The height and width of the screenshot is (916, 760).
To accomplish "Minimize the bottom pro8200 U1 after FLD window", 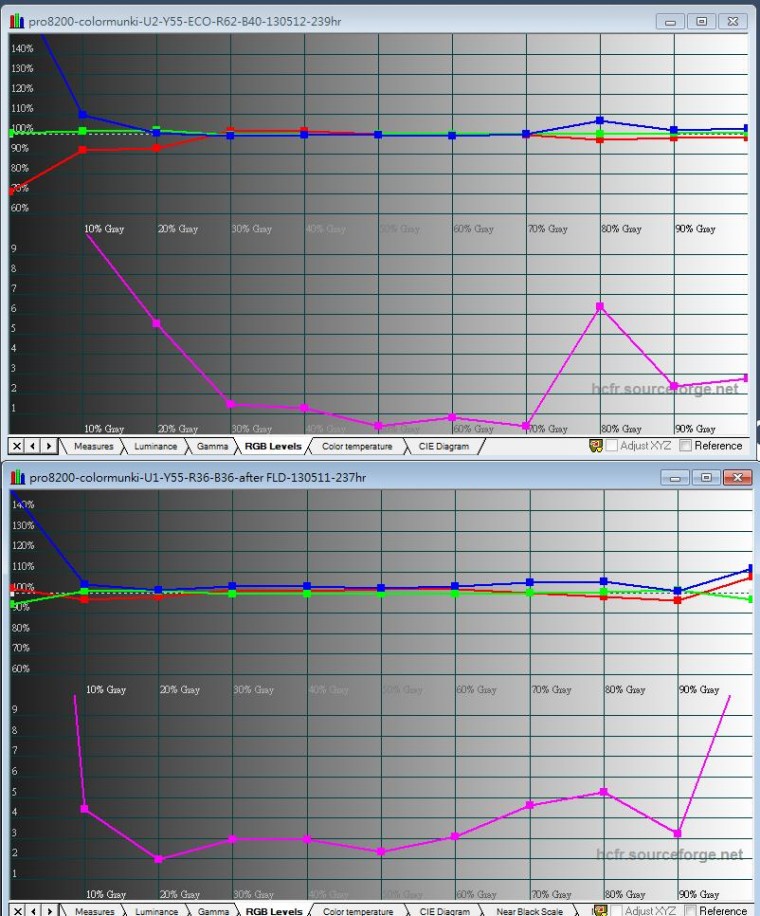I will pyautogui.click(x=675, y=477).
